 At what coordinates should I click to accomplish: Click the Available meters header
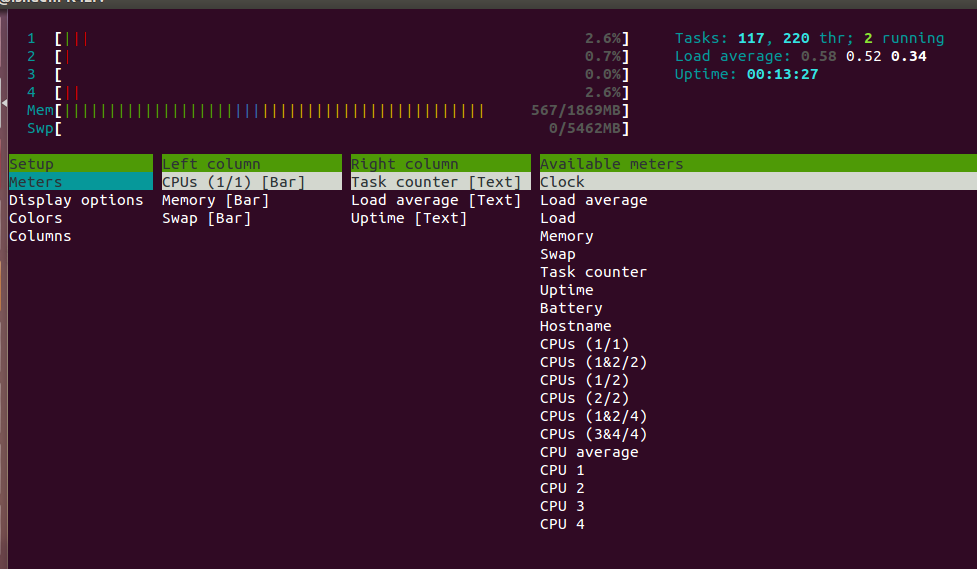[758, 163]
